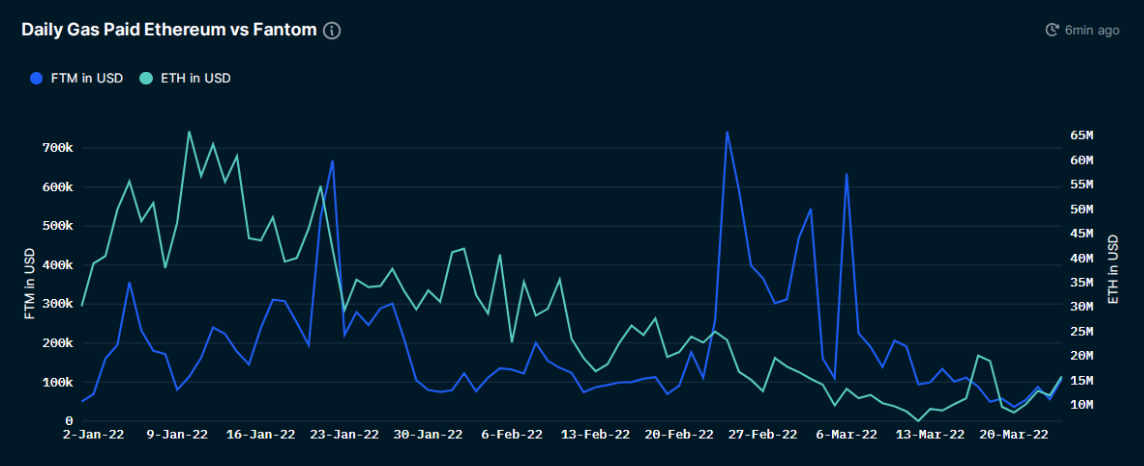Click the 6-Feb-22 x-axis label

(512, 434)
